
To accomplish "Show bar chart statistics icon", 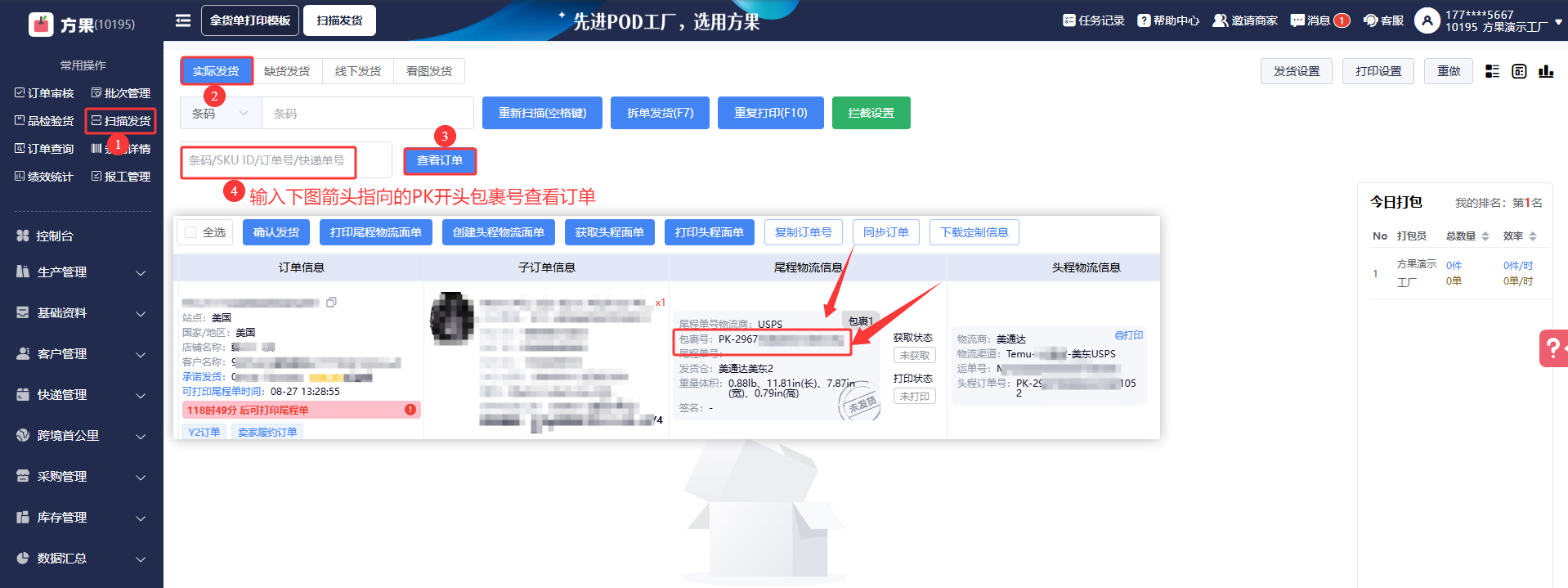I will [x=1546, y=71].
